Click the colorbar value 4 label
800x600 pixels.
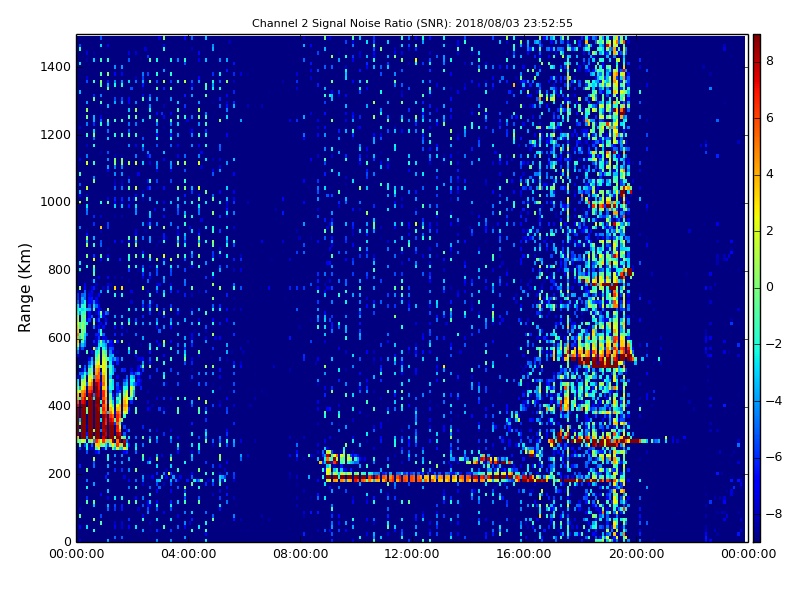[770, 174]
